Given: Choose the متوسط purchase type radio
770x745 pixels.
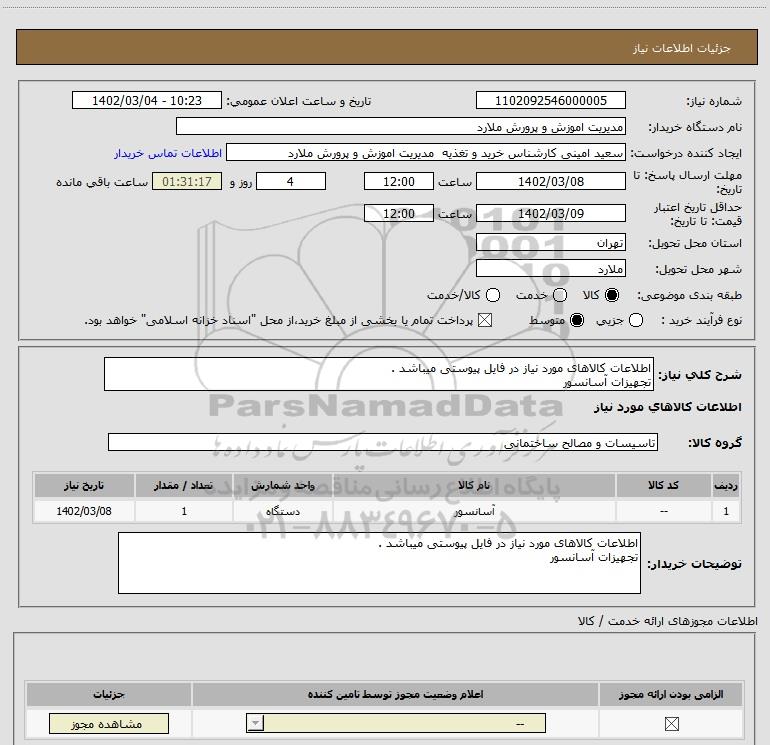Looking at the screenshot, I should point(577,320).
